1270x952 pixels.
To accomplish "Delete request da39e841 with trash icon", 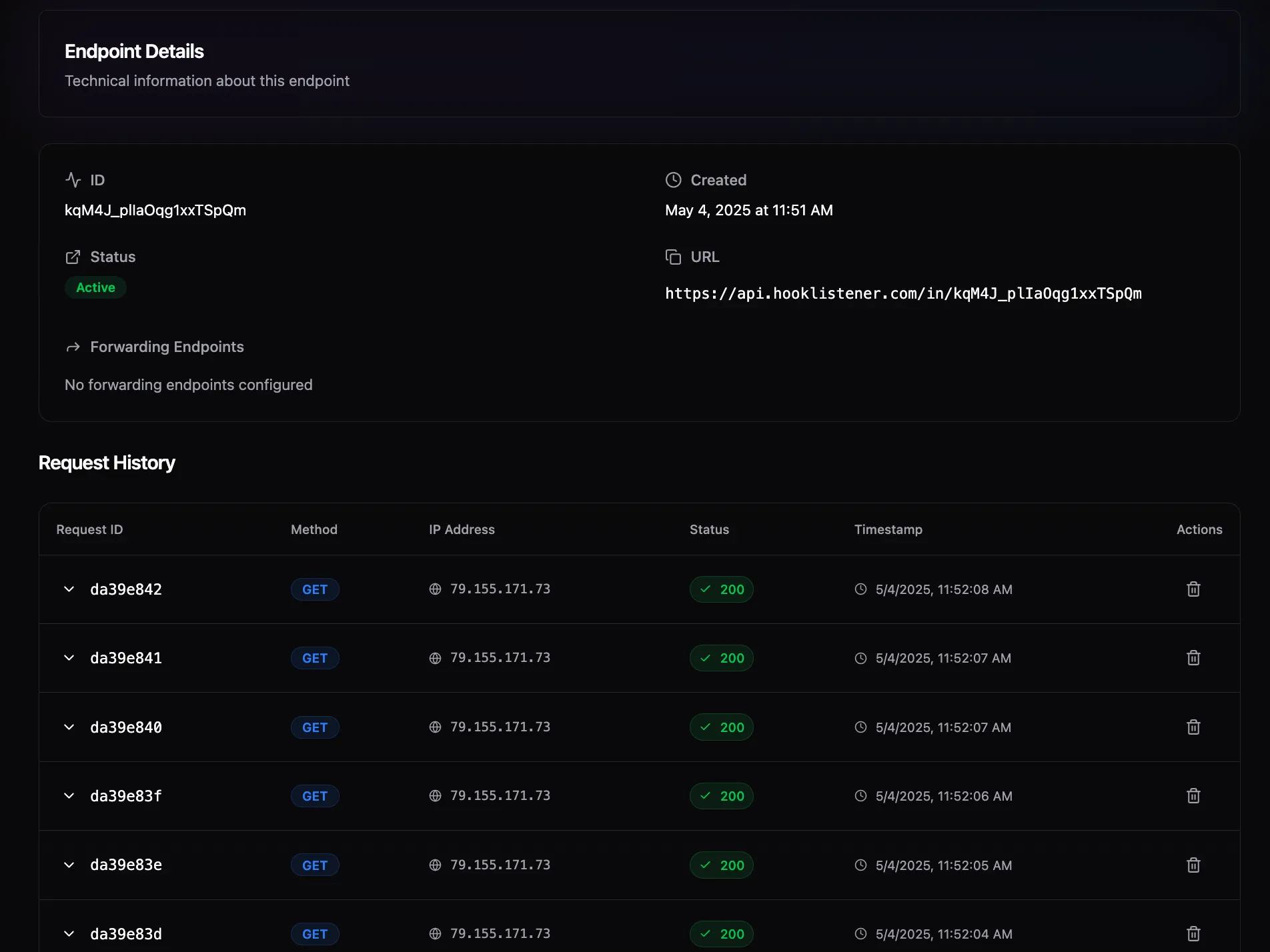I will 1193,658.
